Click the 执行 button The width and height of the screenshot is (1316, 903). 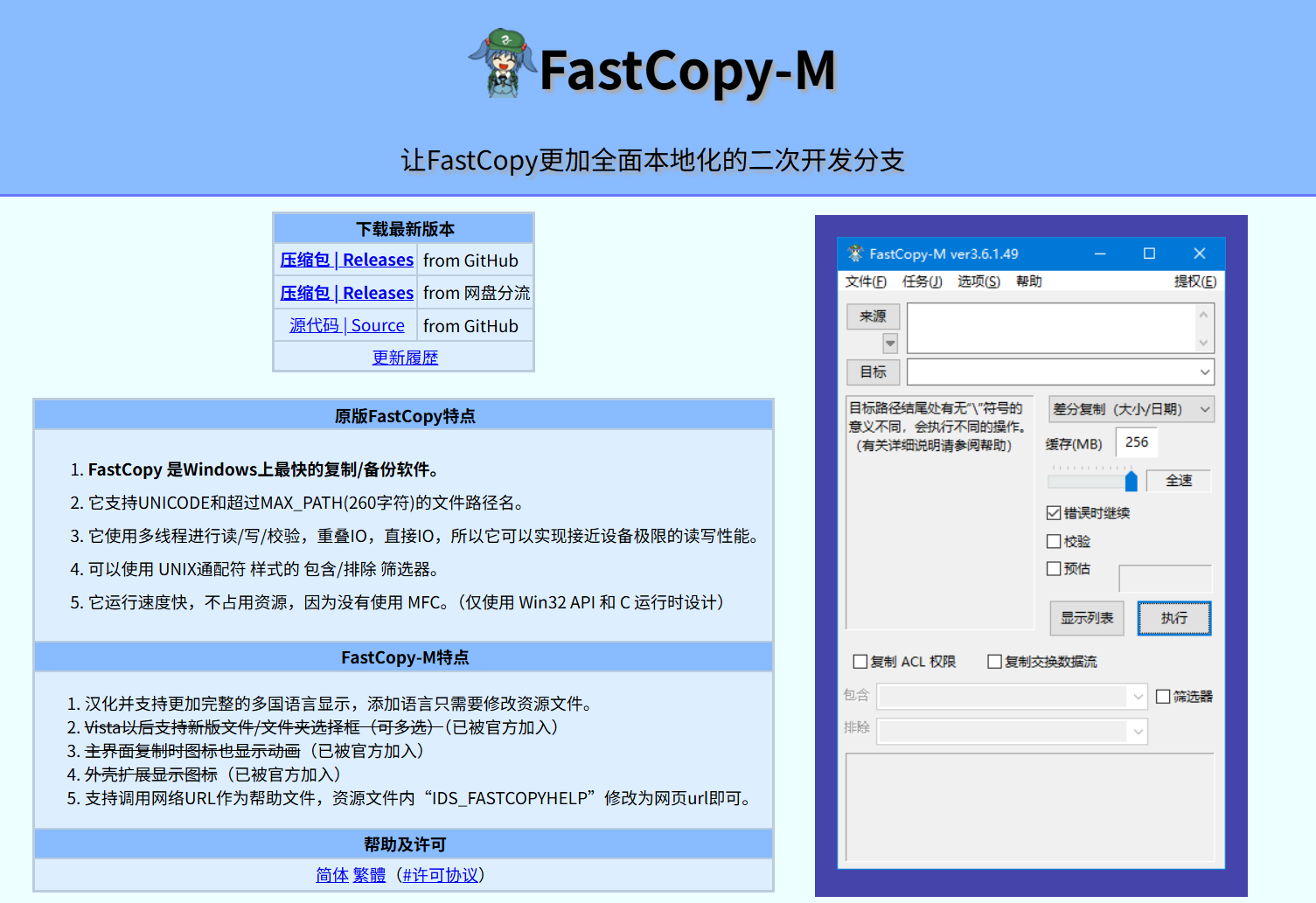tap(1174, 618)
